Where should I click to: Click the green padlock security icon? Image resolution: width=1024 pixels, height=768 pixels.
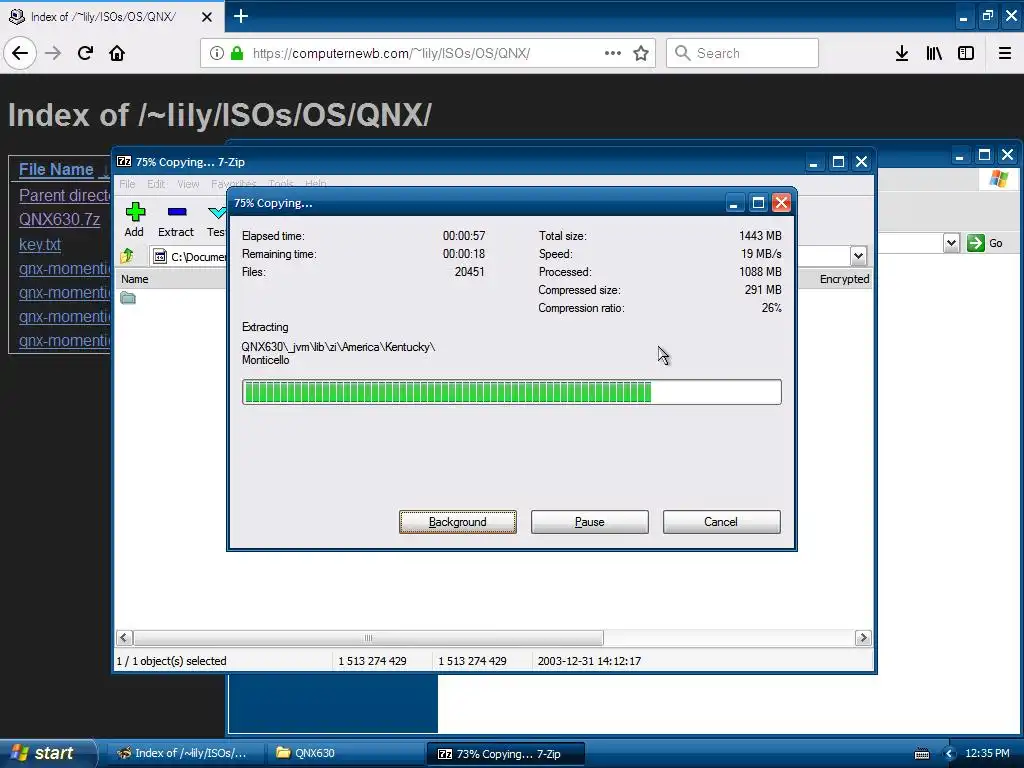click(x=237, y=53)
